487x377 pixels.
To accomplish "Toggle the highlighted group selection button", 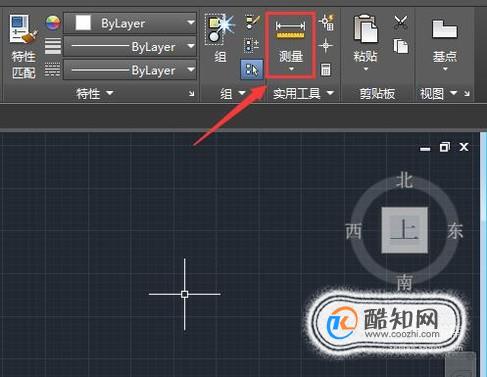I will [252, 70].
